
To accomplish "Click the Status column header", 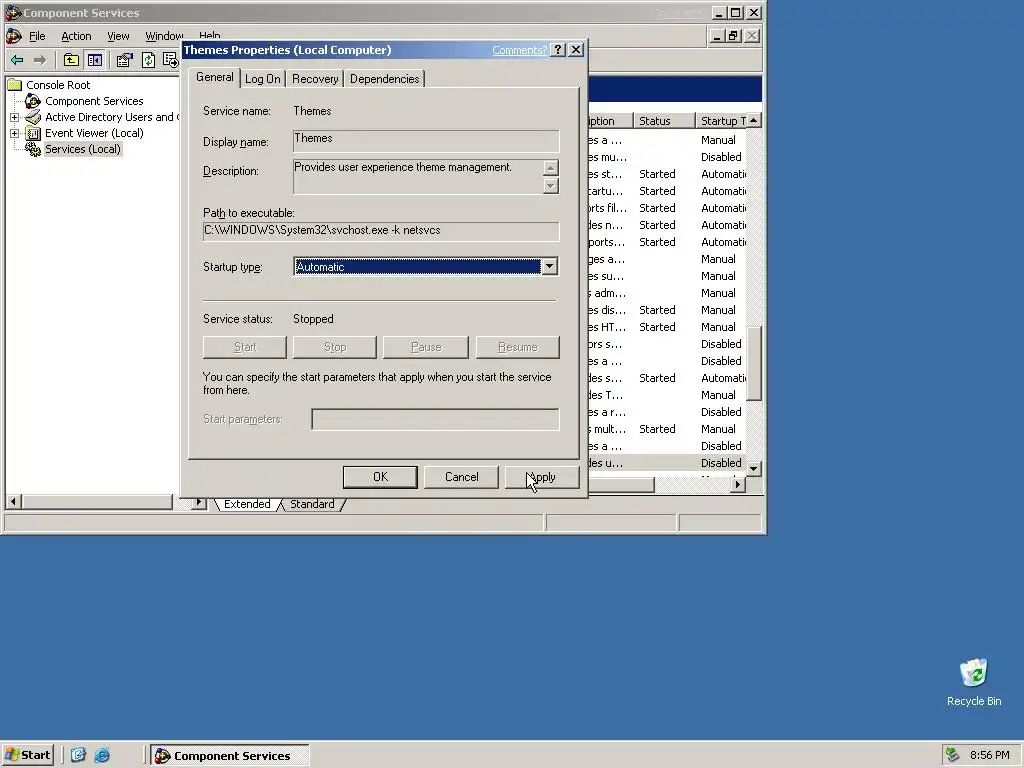I will tap(664, 121).
